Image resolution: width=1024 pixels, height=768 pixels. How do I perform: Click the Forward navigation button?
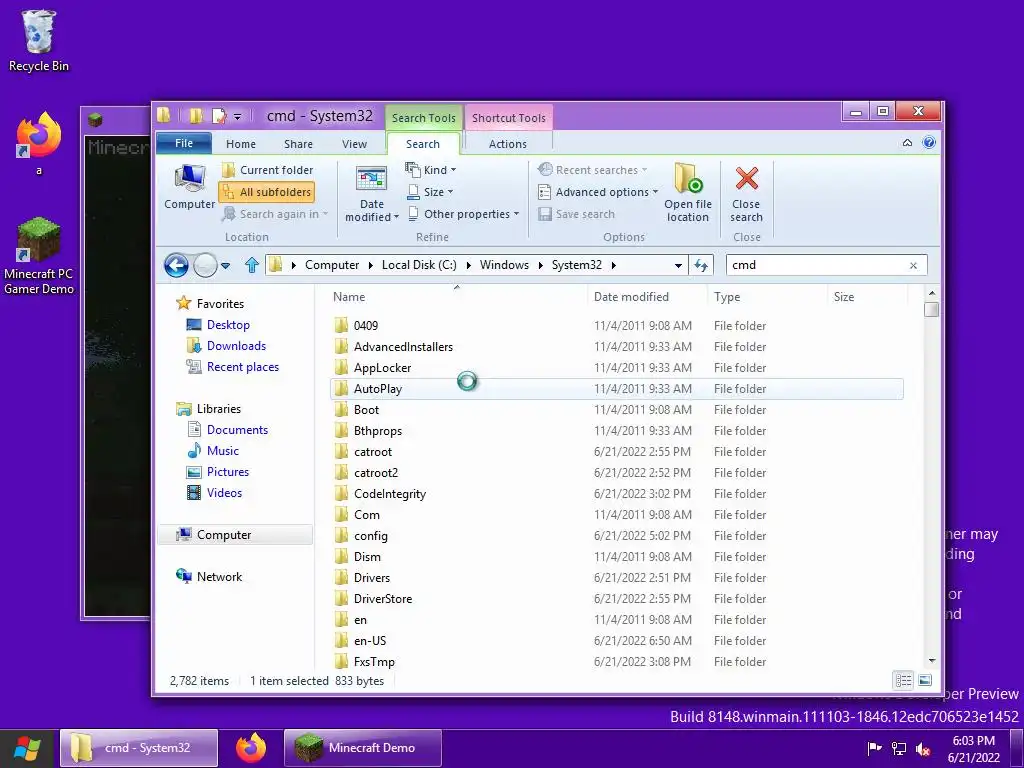tap(205, 265)
